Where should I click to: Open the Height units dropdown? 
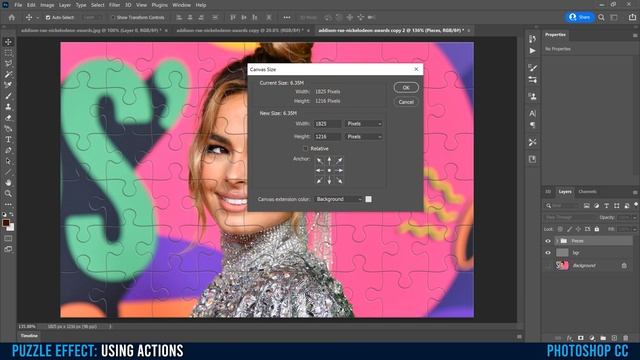click(x=364, y=137)
